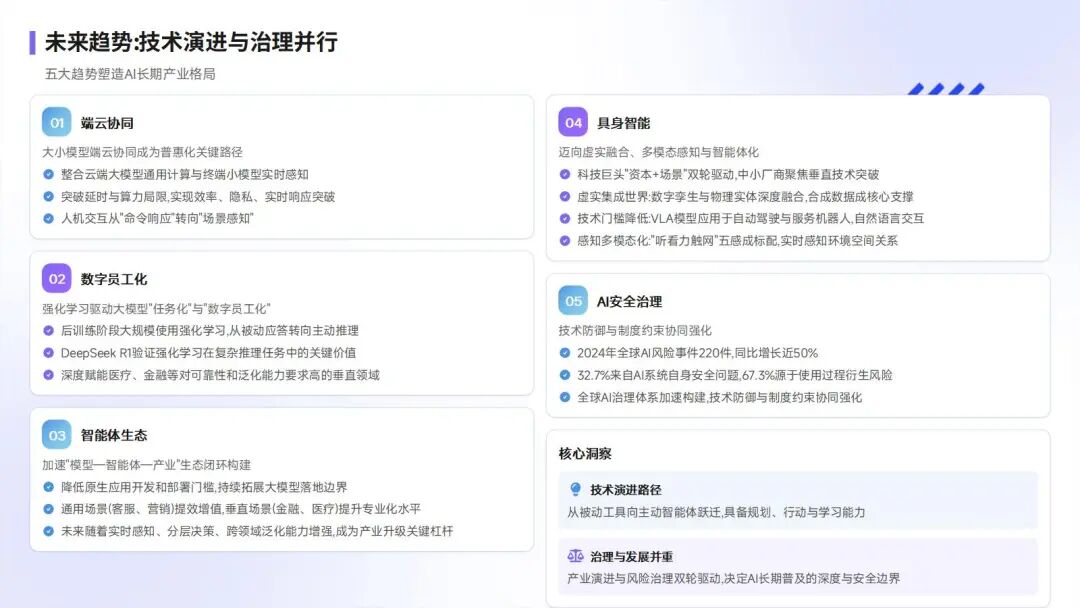Select the 端云协同 card heading

pyautogui.click(x=107, y=123)
